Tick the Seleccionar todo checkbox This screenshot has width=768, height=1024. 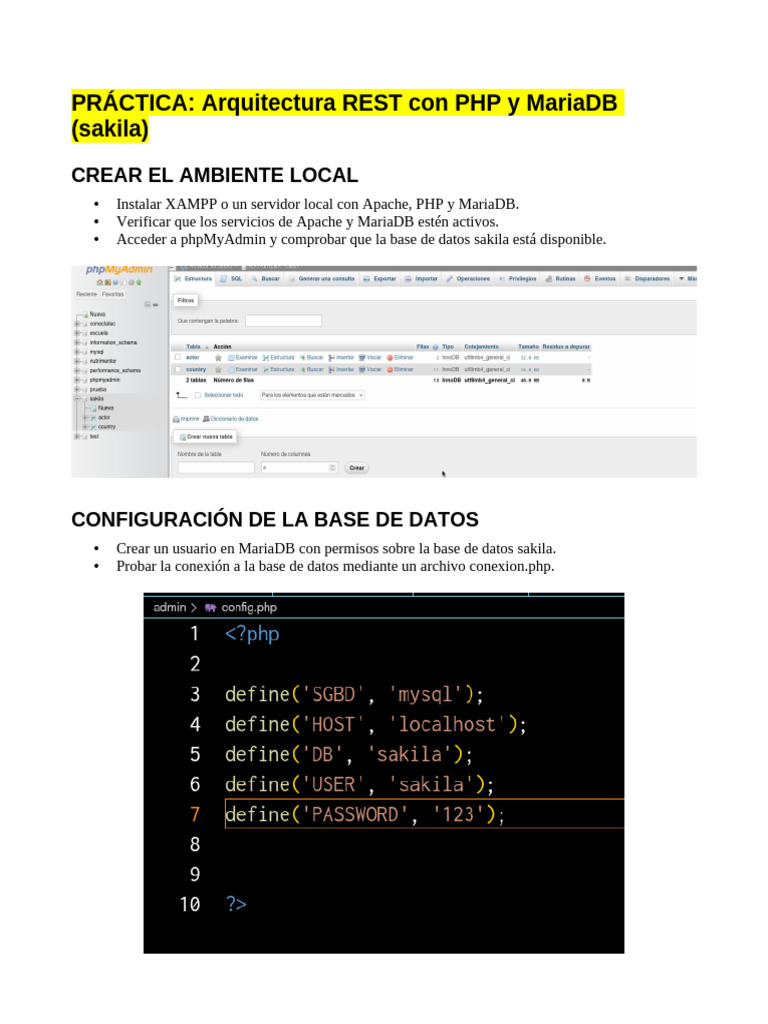pyautogui.click(x=198, y=395)
